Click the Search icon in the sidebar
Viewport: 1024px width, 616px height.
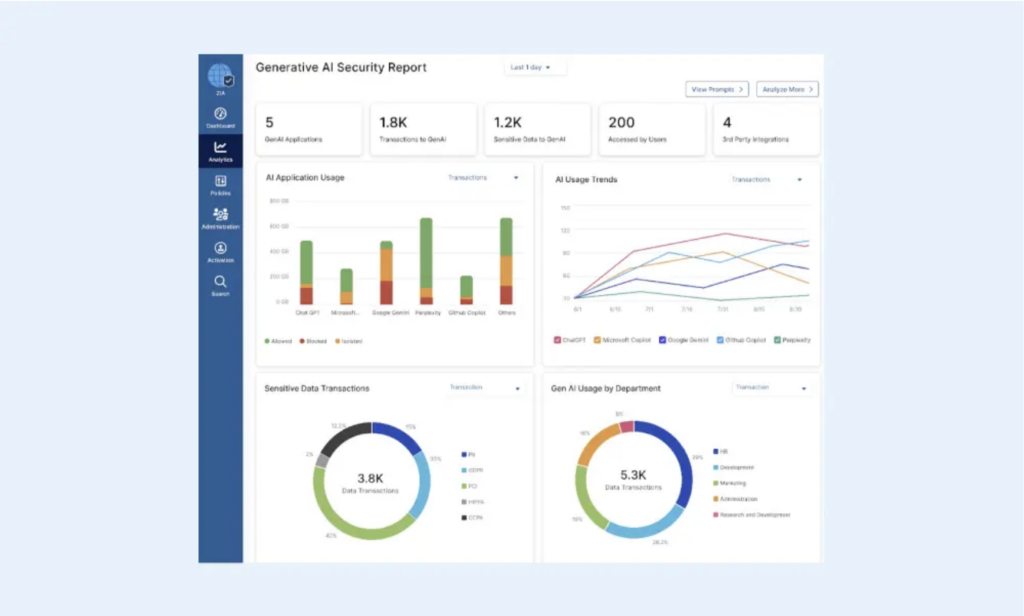click(x=220, y=286)
